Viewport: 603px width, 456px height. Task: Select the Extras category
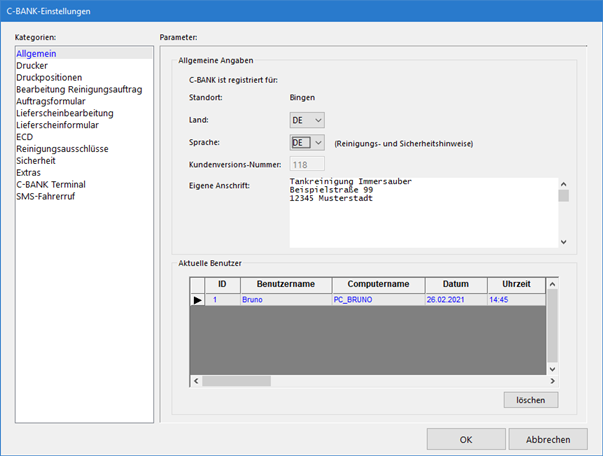coord(30,173)
